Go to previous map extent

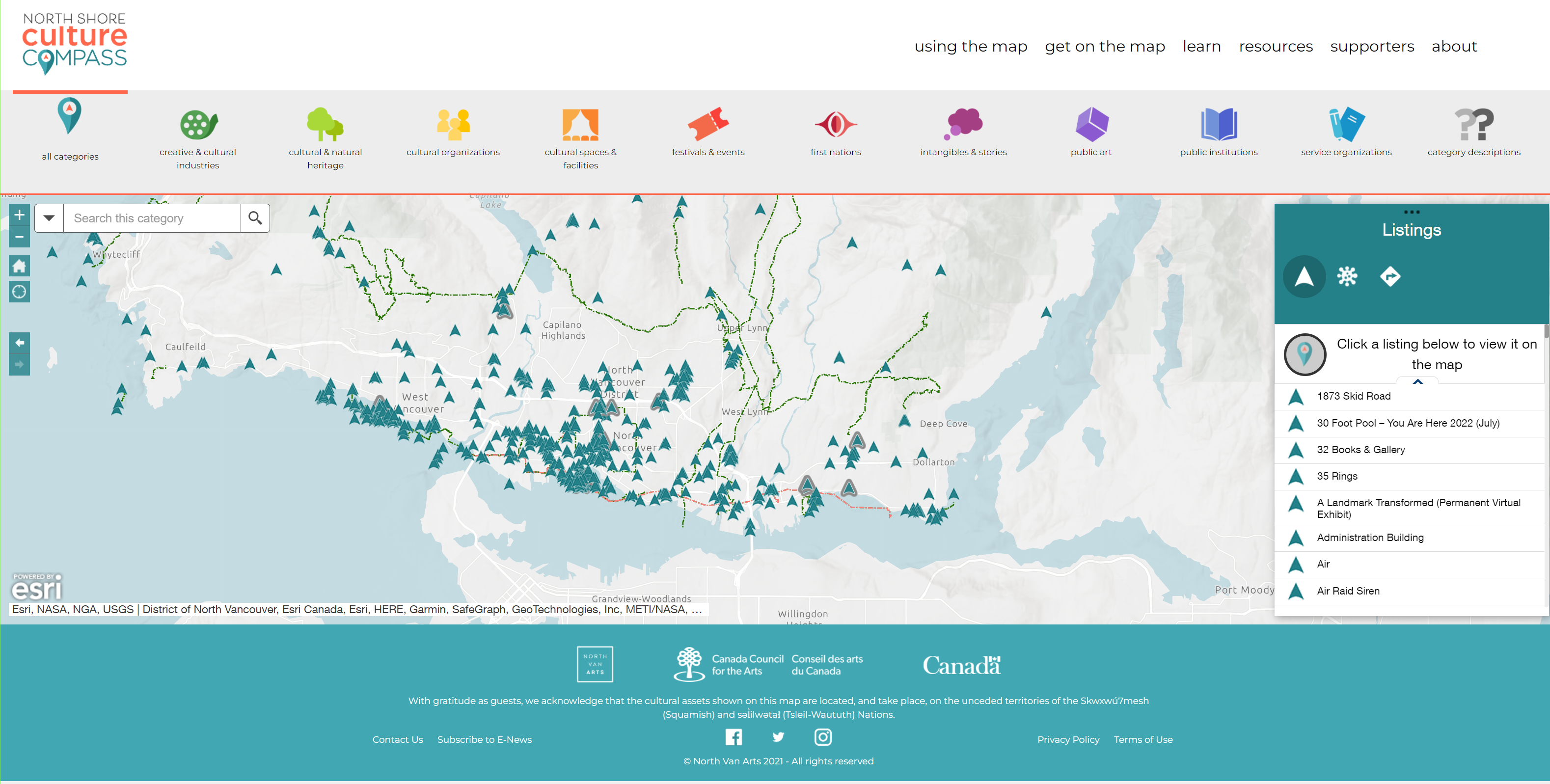[x=19, y=343]
